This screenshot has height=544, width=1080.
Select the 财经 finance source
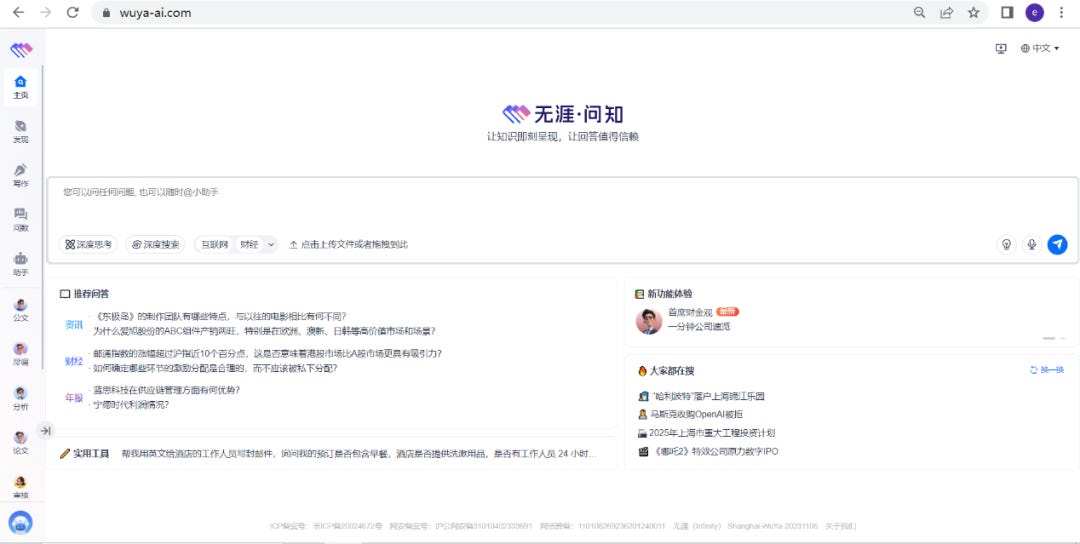coord(249,244)
